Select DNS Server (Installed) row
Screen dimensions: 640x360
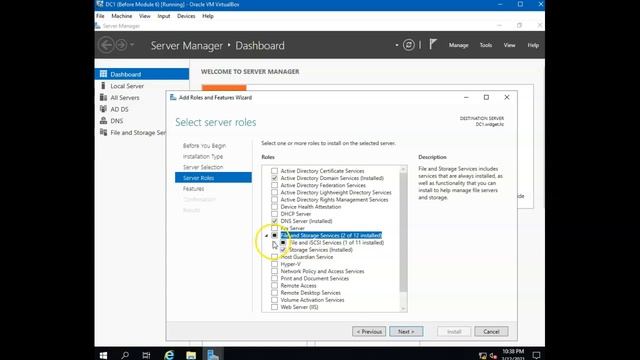point(306,221)
